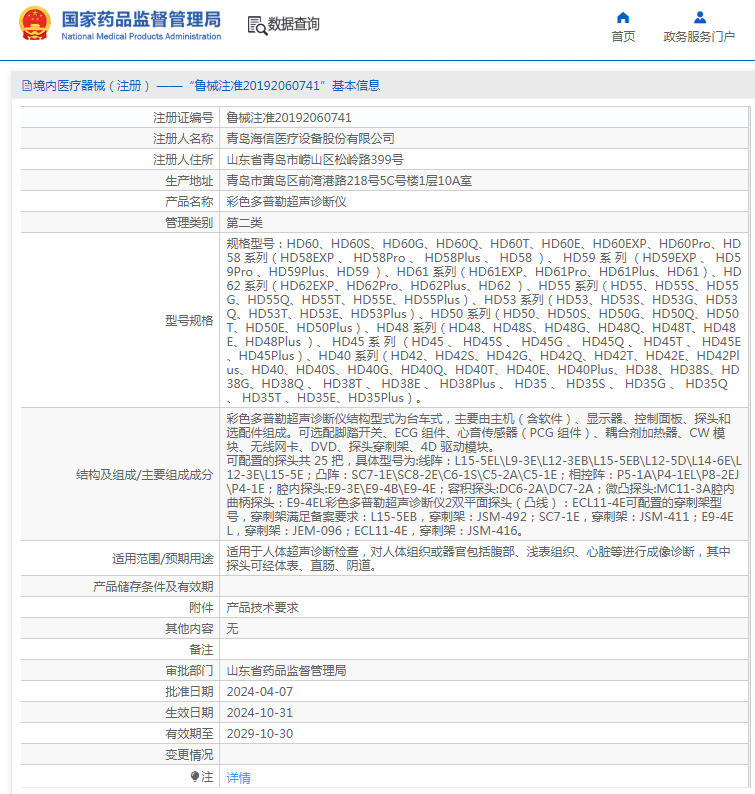Select the 第二类 value
The width and height of the screenshot is (755, 794).
(245, 223)
